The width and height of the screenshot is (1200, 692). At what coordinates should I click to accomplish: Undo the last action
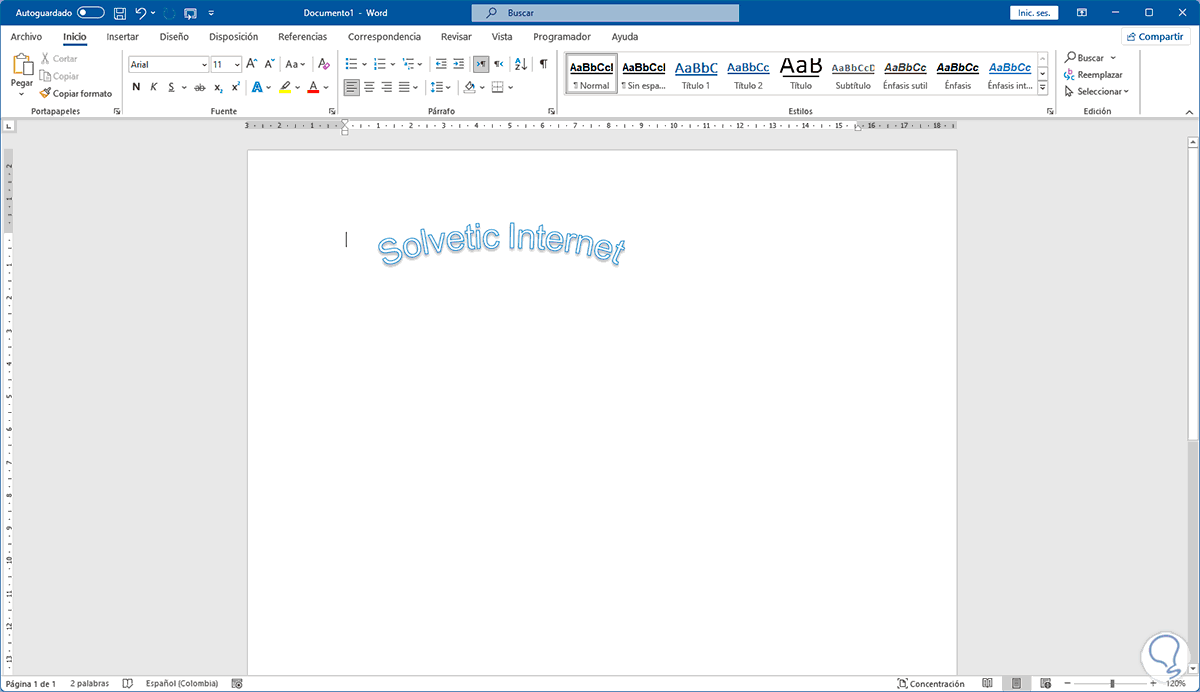click(x=141, y=13)
